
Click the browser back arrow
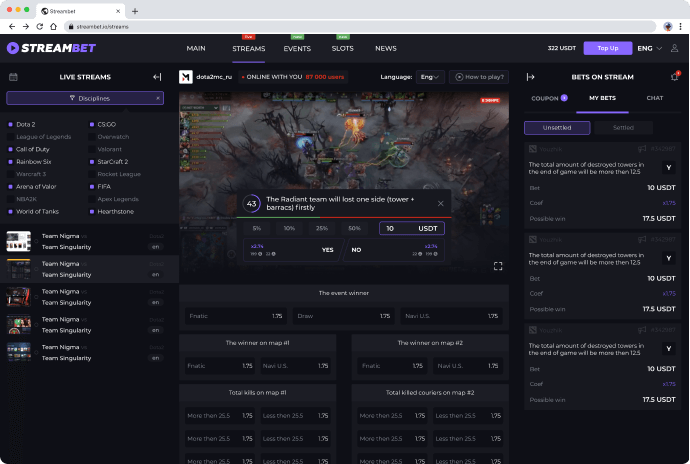(12, 26)
